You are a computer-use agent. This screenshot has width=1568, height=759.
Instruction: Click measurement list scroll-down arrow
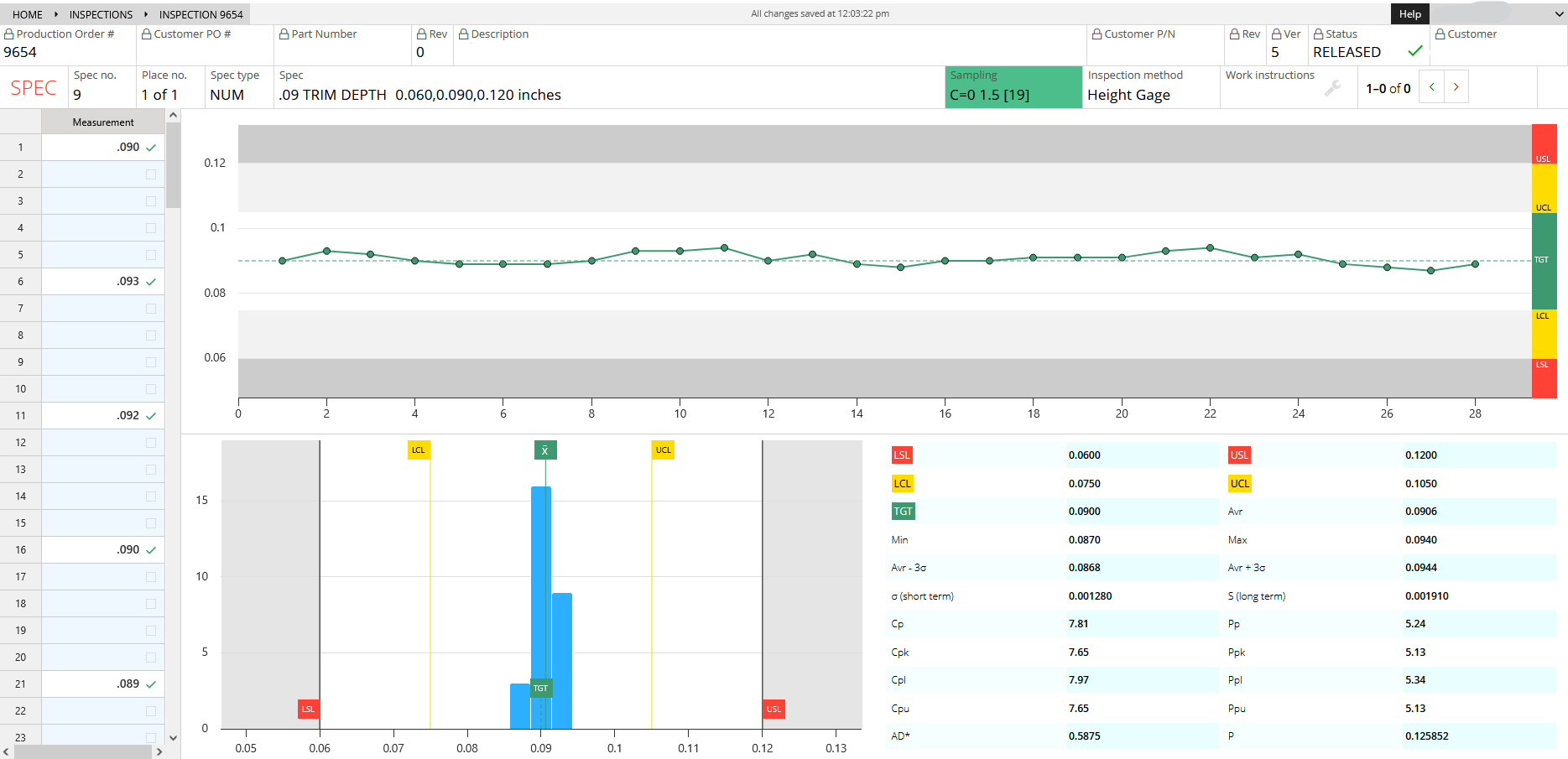point(173,738)
